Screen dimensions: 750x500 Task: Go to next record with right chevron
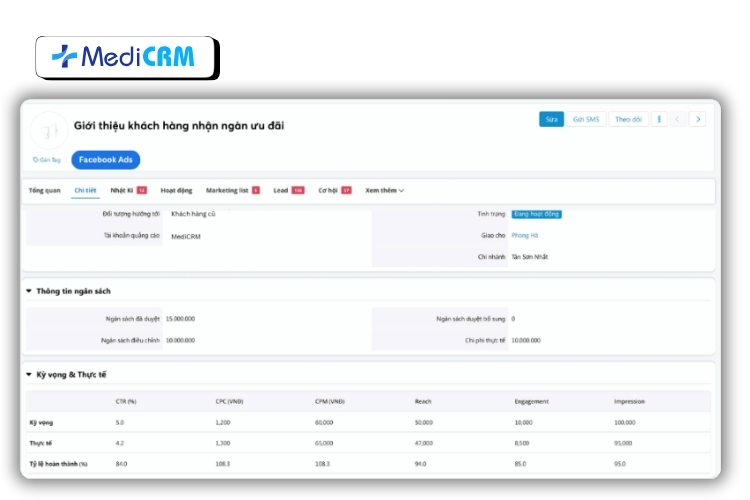698,119
